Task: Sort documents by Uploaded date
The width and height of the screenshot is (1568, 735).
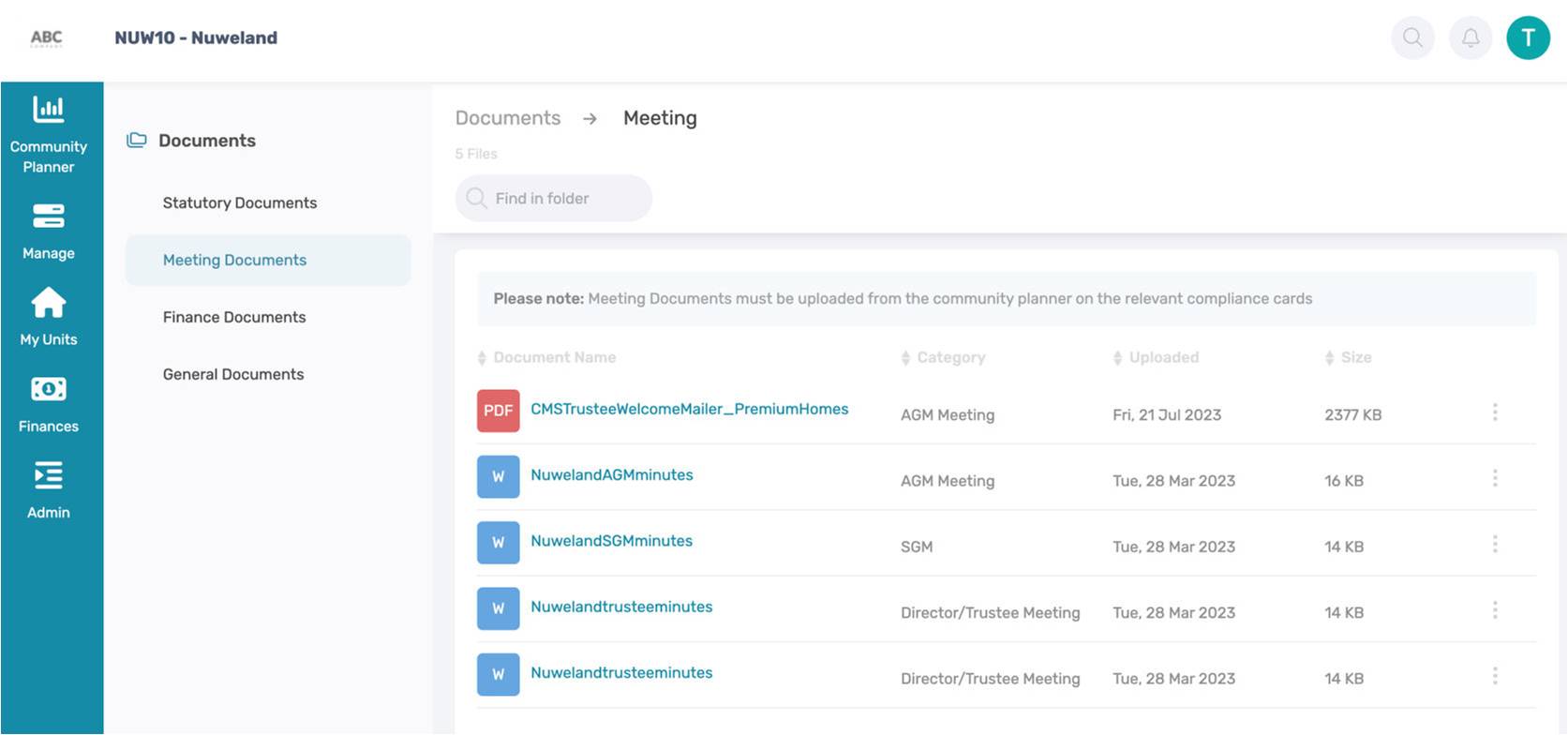Action: point(1163,357)
